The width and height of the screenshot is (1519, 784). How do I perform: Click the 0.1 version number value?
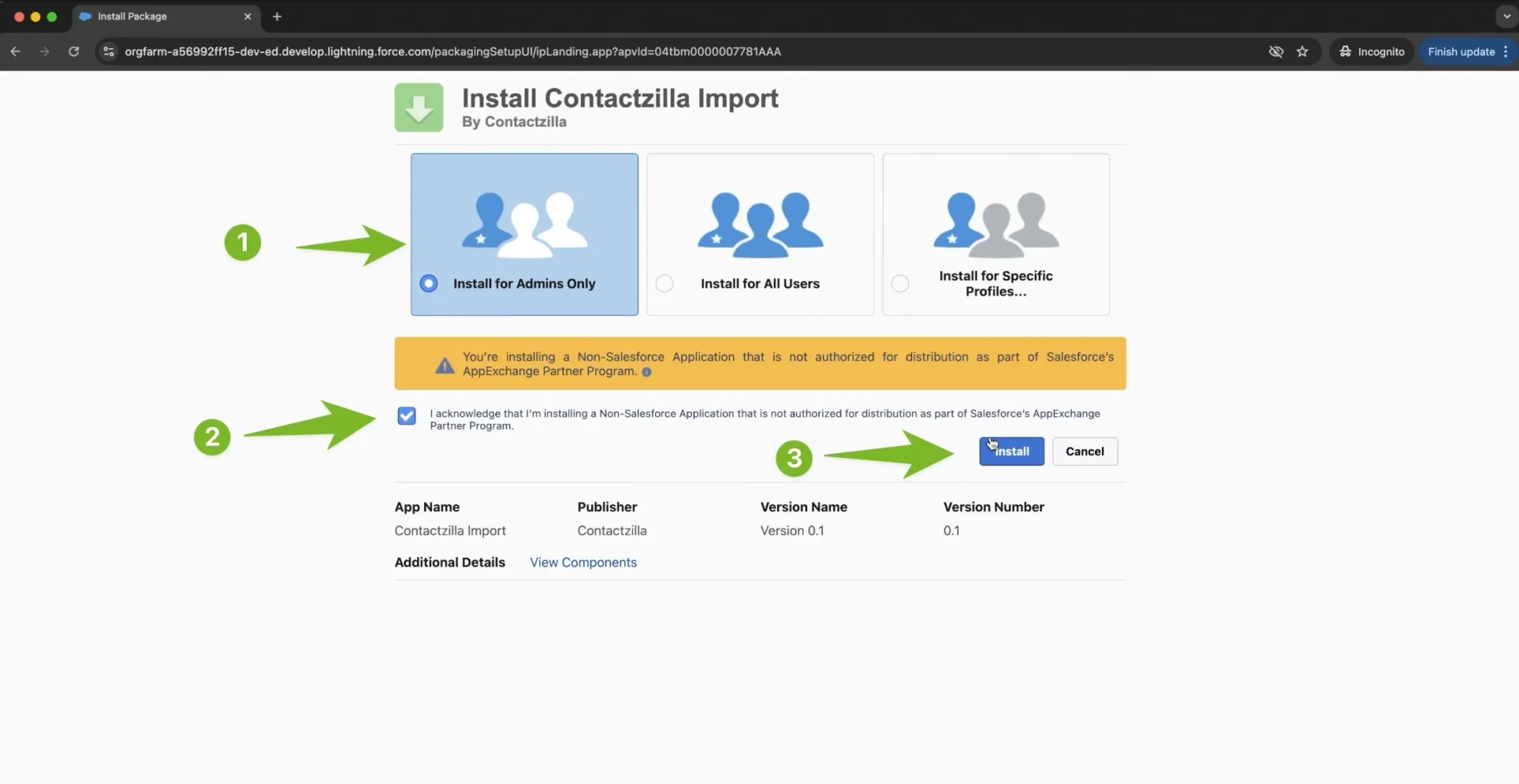pos(951,531)
